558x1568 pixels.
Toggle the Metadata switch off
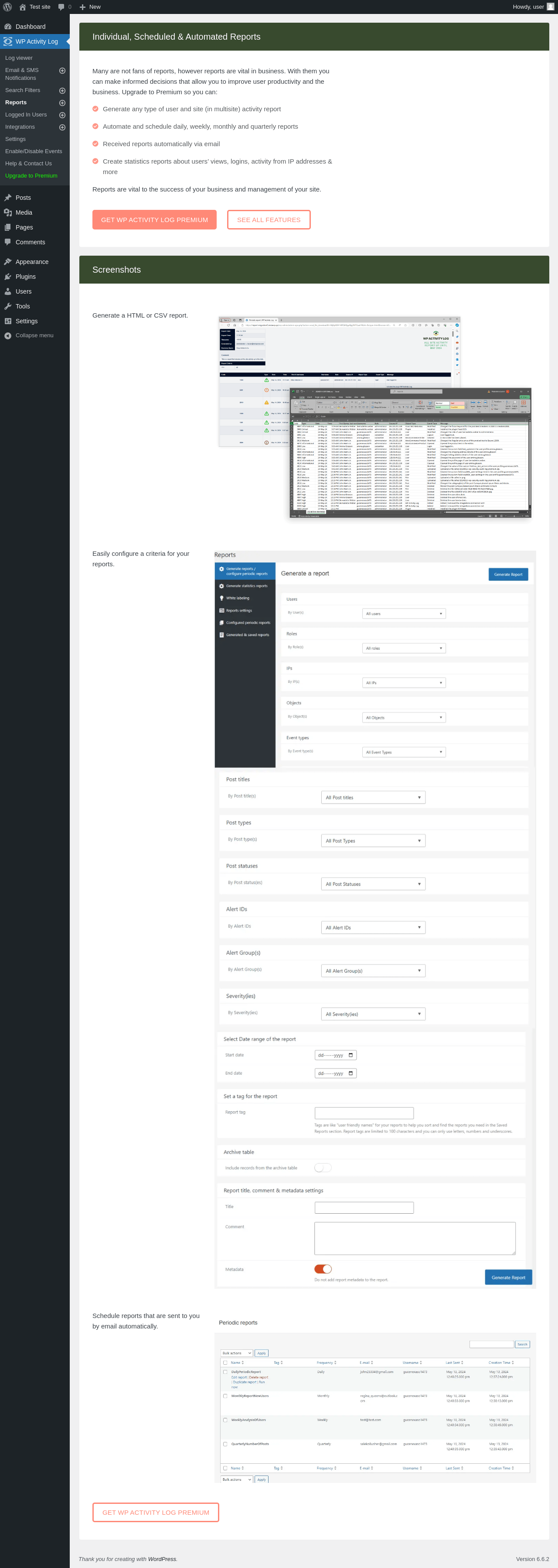coord(323,1269)
